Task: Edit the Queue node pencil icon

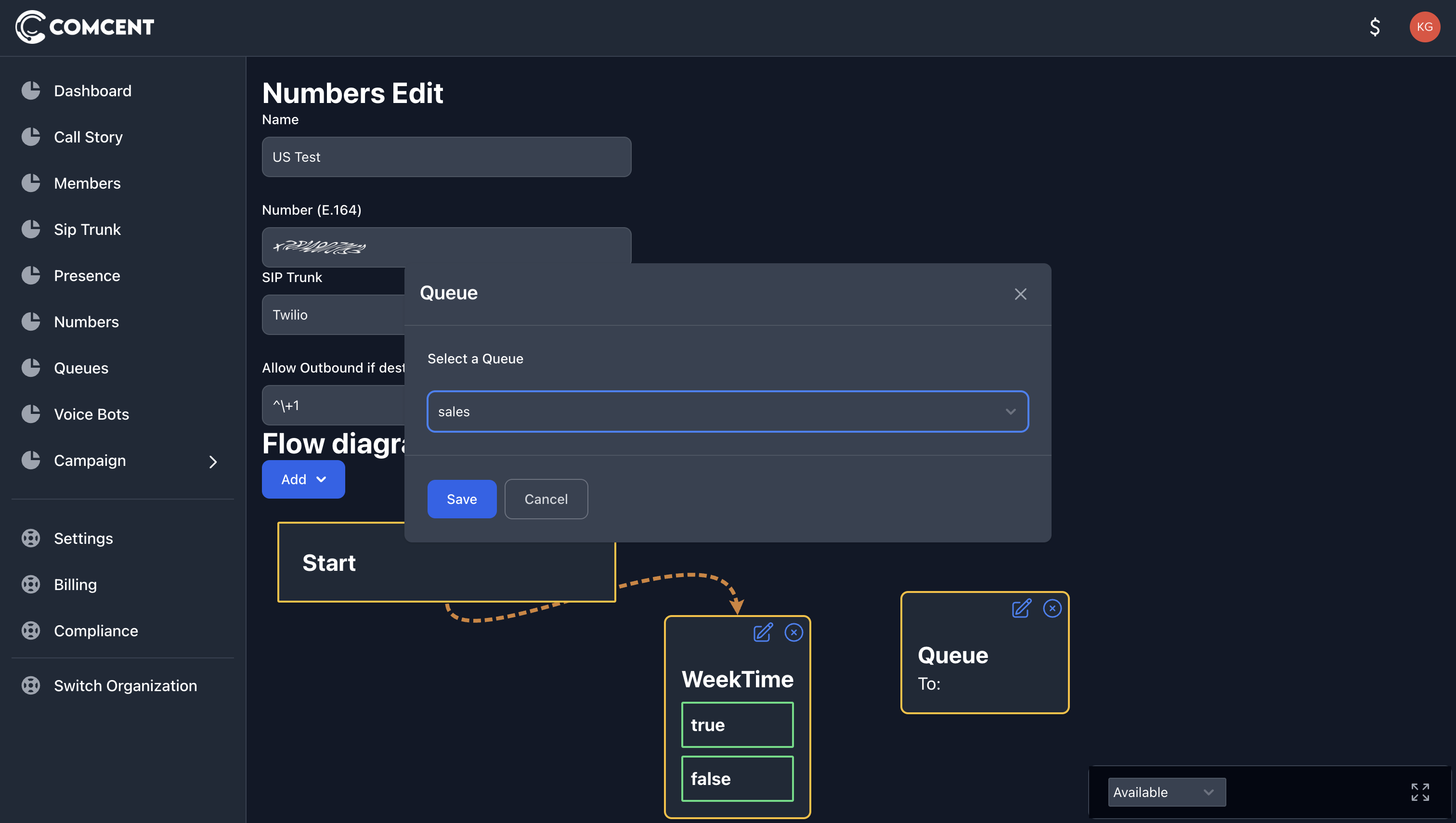Action: point(1021,608)
